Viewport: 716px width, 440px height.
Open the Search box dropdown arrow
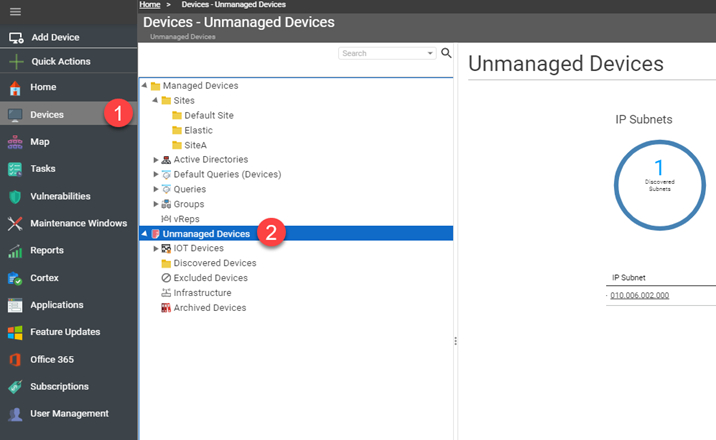pos(430,53)
